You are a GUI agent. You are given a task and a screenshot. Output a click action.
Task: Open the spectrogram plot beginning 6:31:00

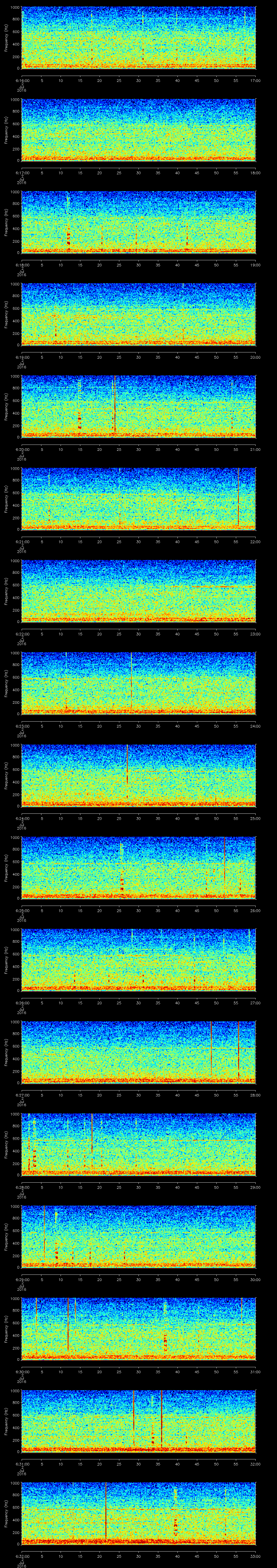tap(138, 1421)
